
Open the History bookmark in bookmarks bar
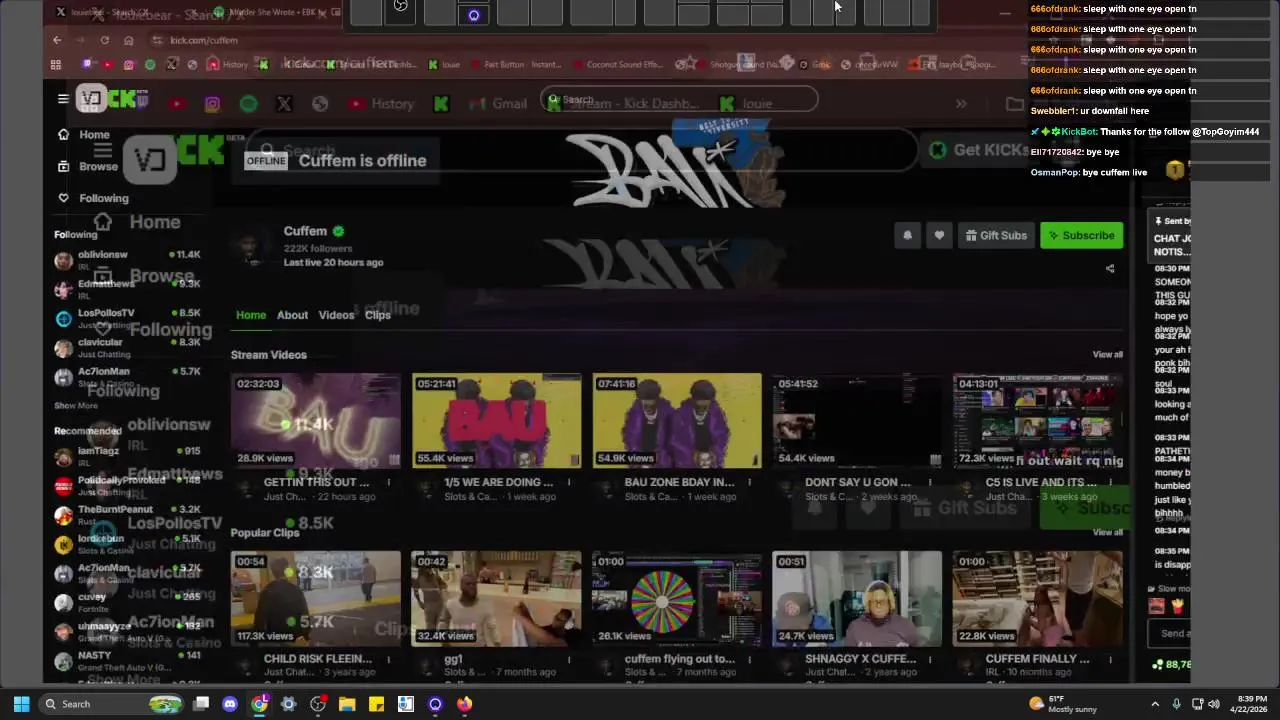click(x=228, y=65)
